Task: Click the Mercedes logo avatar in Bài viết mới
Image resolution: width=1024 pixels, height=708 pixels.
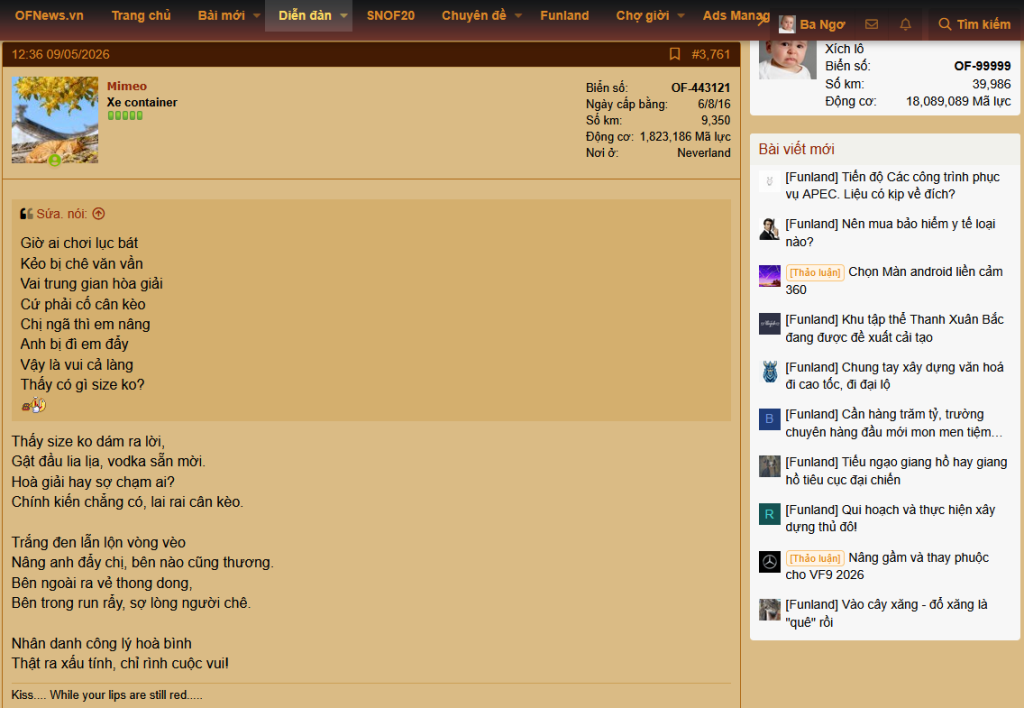Action: tap(769, 562)
